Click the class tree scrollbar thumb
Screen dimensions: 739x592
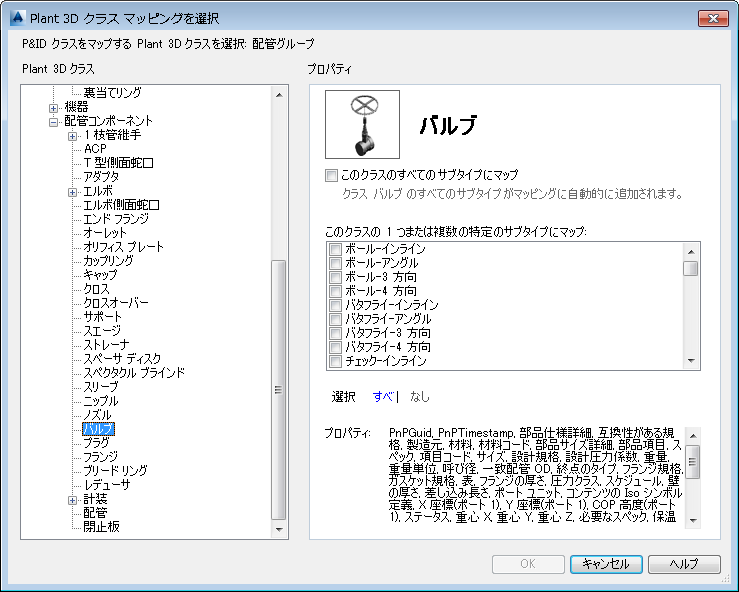tap(279, 390)
